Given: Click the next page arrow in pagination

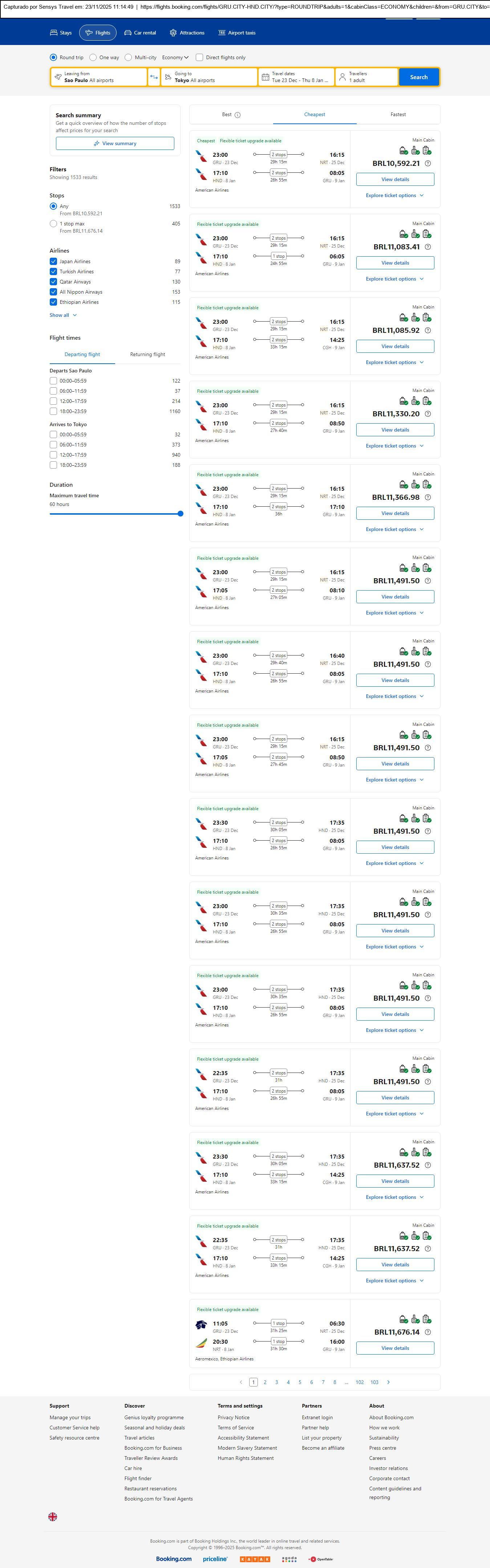Looking at the screenshot, I should tap(388, 1382).
